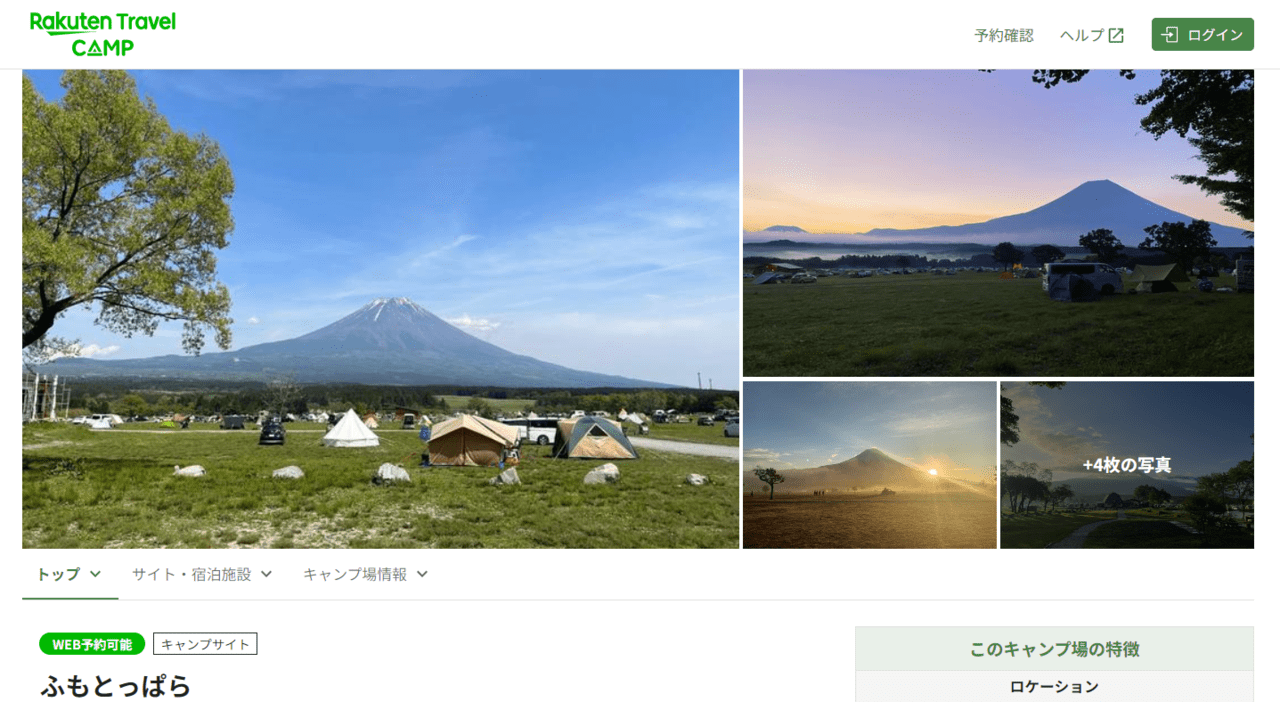
Task: Expand the chevron next to キャンプ場情報
Action: click(422, 574)
